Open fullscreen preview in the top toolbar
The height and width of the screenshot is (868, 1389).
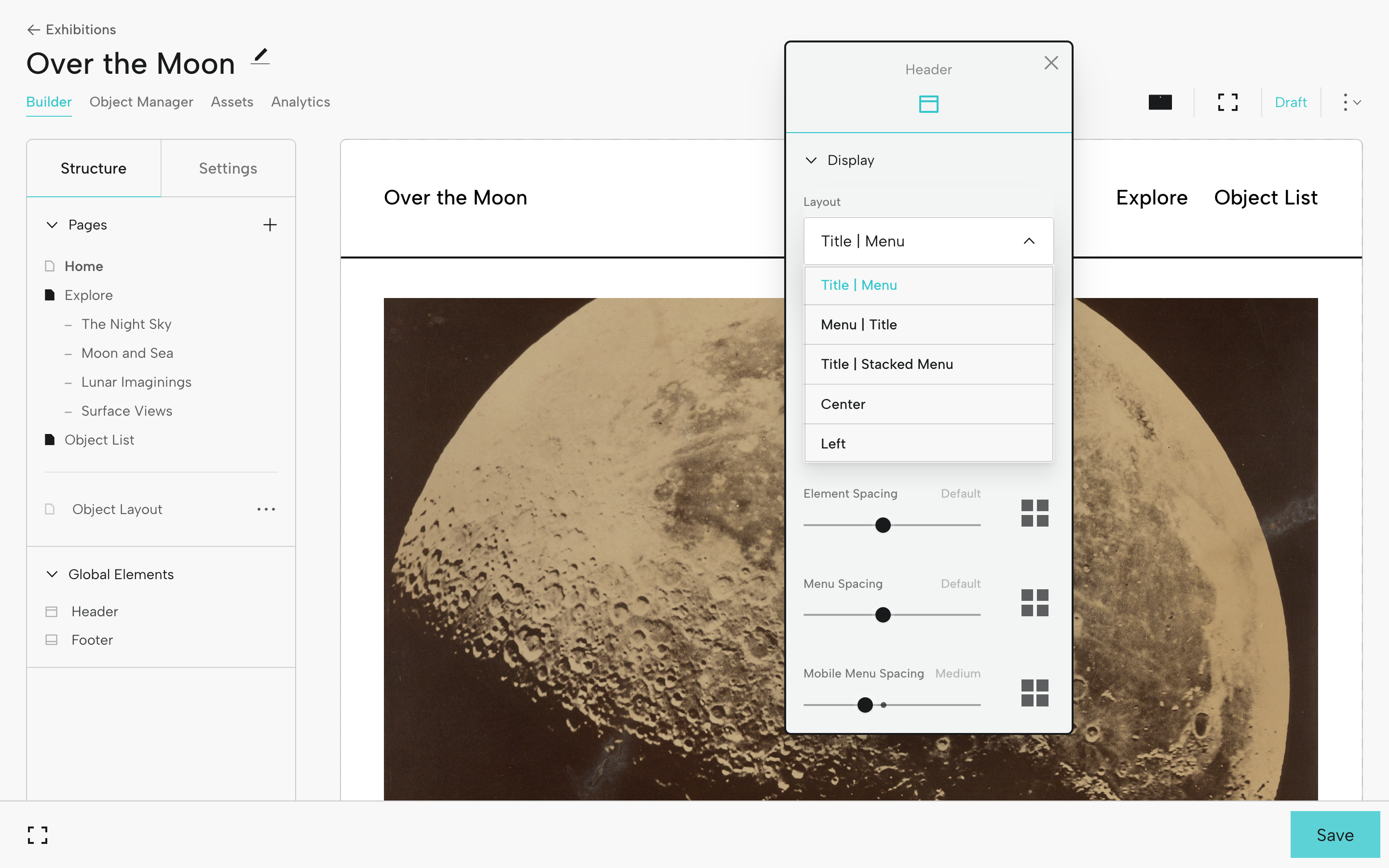pos(1228,102)
